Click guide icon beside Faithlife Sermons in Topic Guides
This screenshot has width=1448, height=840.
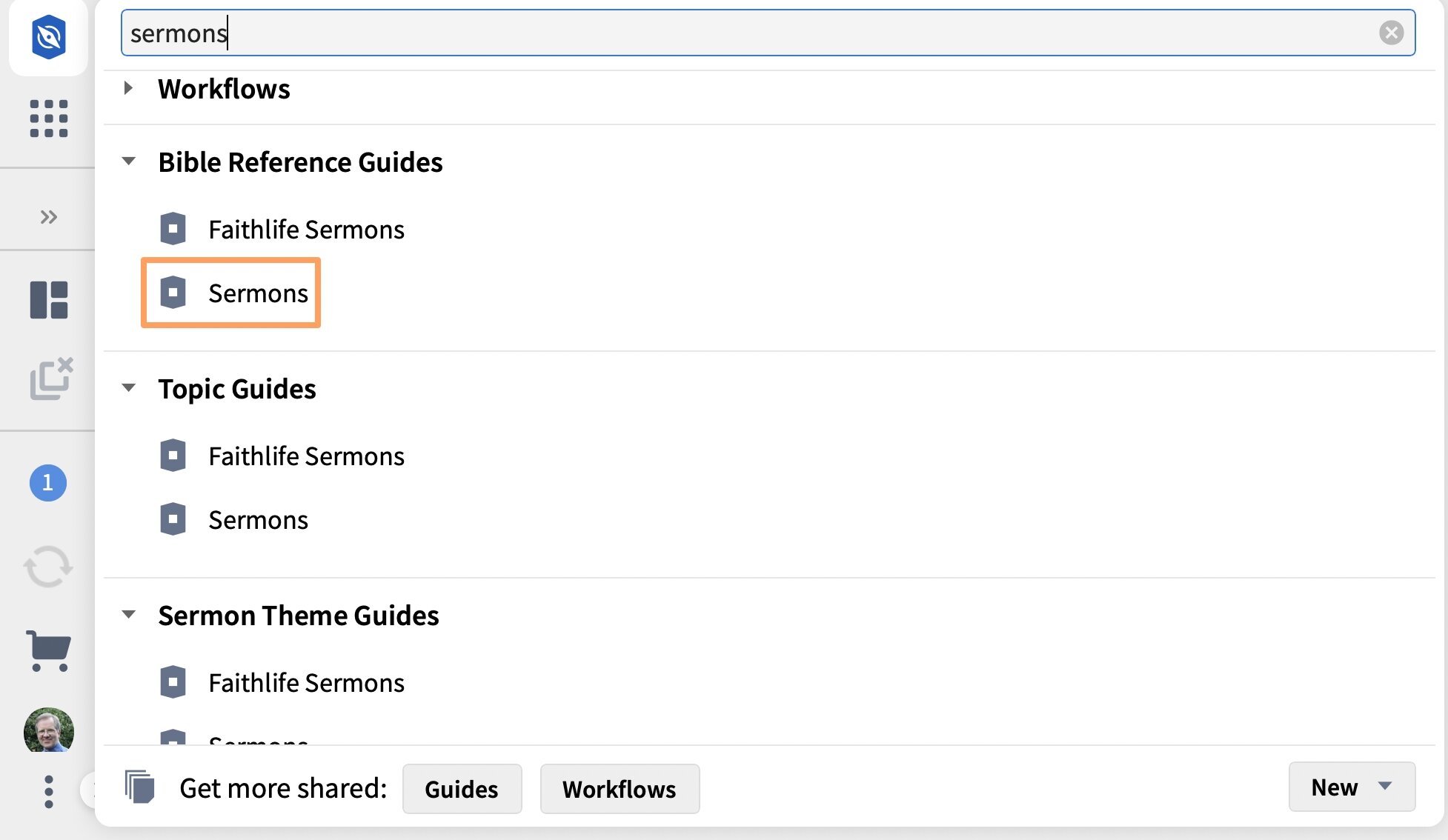coord(173,456)
